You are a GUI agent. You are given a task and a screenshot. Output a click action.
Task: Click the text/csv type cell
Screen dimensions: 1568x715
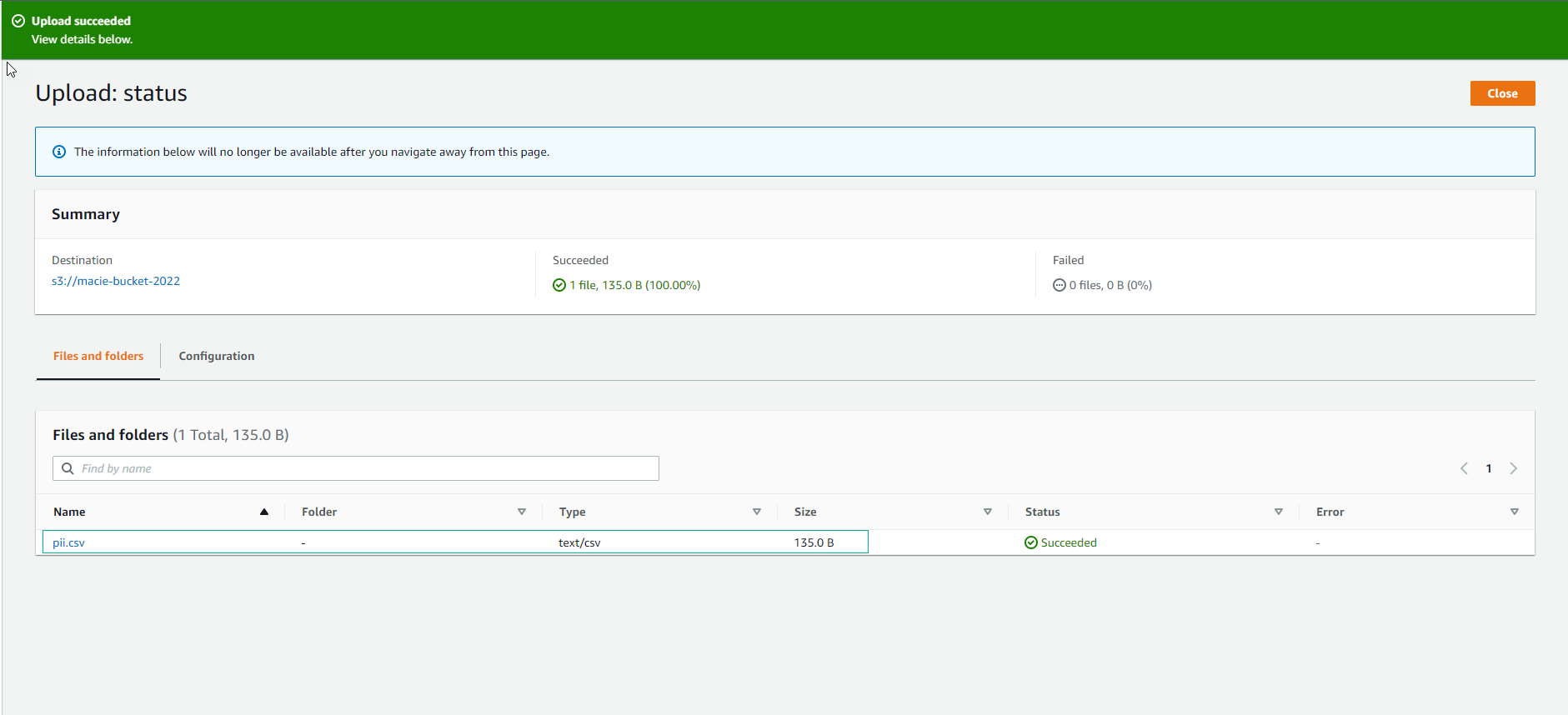click(x=579, y=542)
